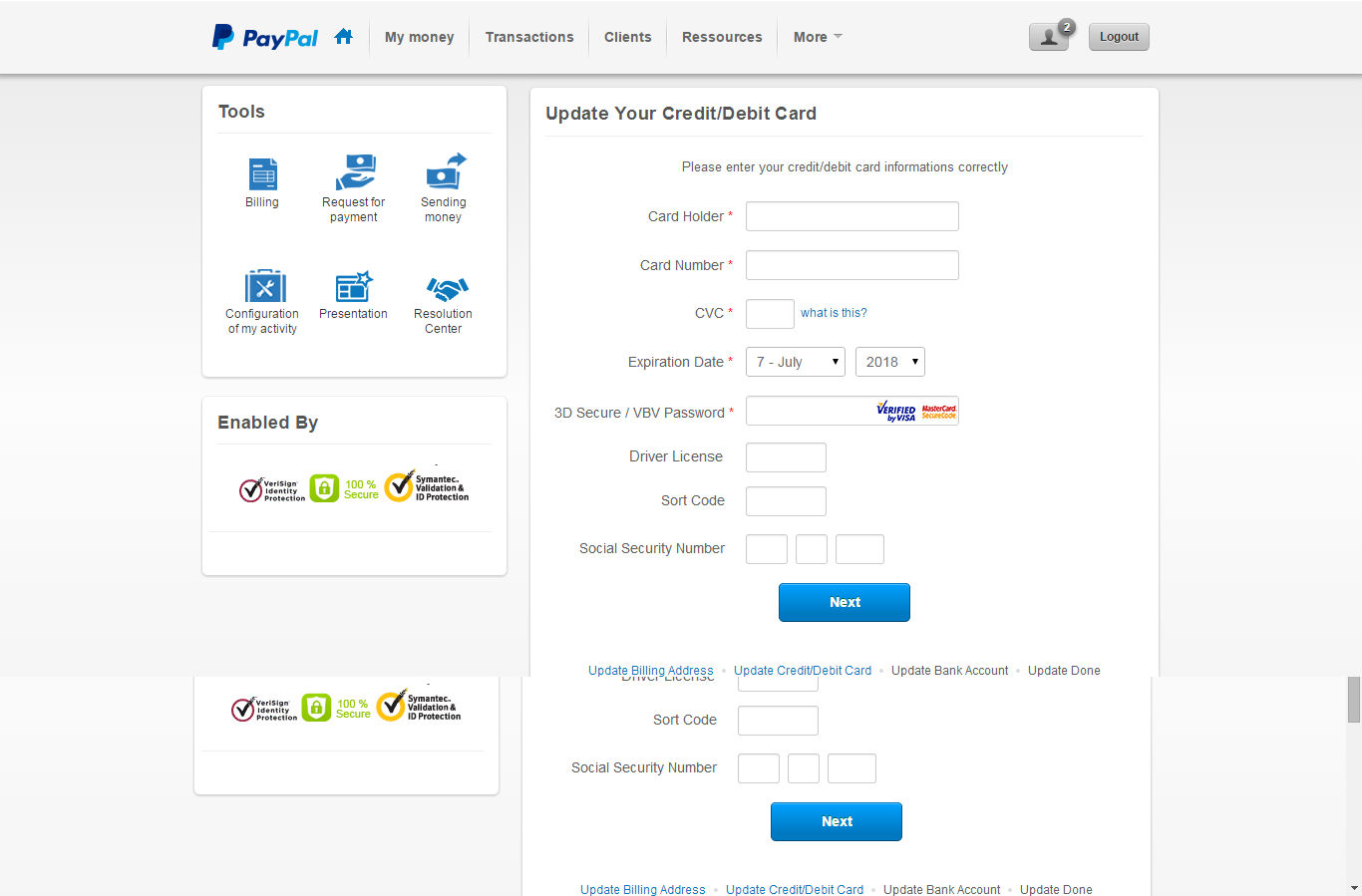Expand the More menu
Screen dimensions: 1362x896
(x=816, y=37)
